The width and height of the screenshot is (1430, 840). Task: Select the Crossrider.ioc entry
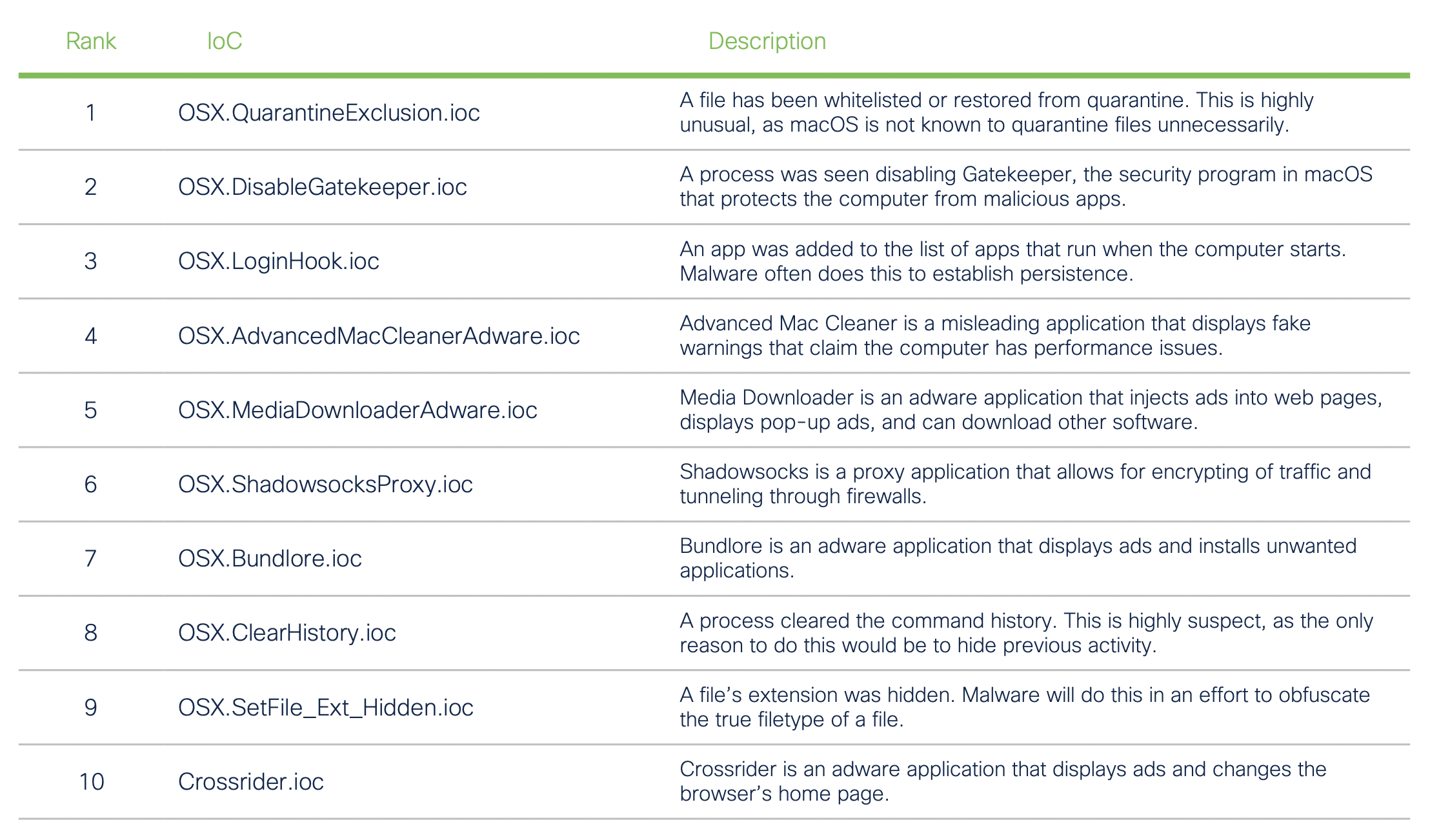(250, 782)
